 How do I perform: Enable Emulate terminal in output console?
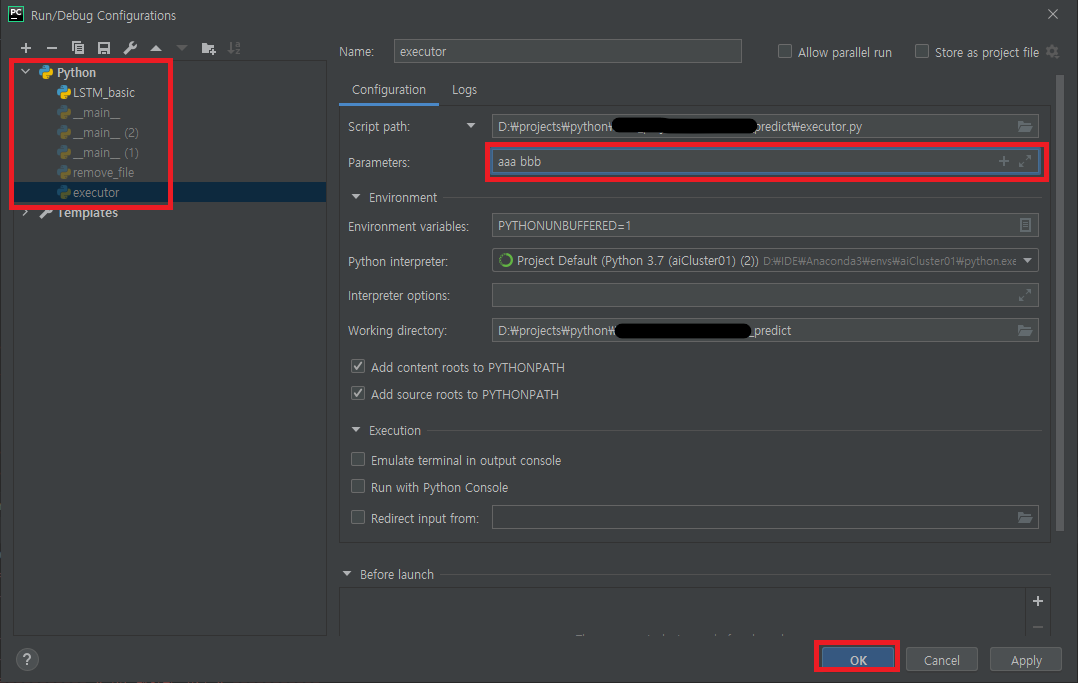(x=357, y=459)
